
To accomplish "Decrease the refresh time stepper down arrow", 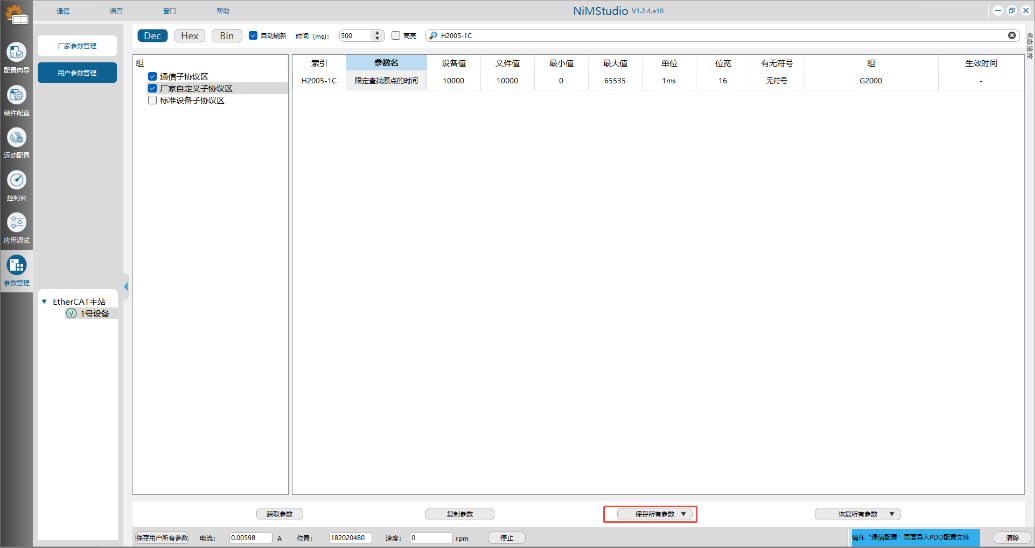I will point(378,38).
